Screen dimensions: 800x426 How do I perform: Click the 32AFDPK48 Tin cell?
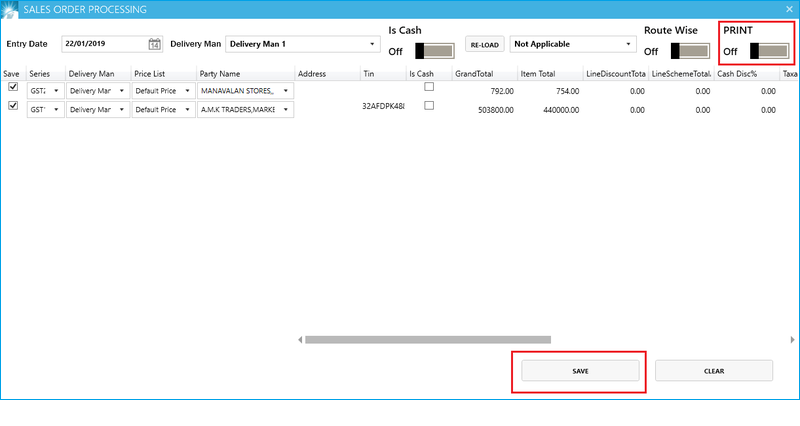tap(383, 106)
